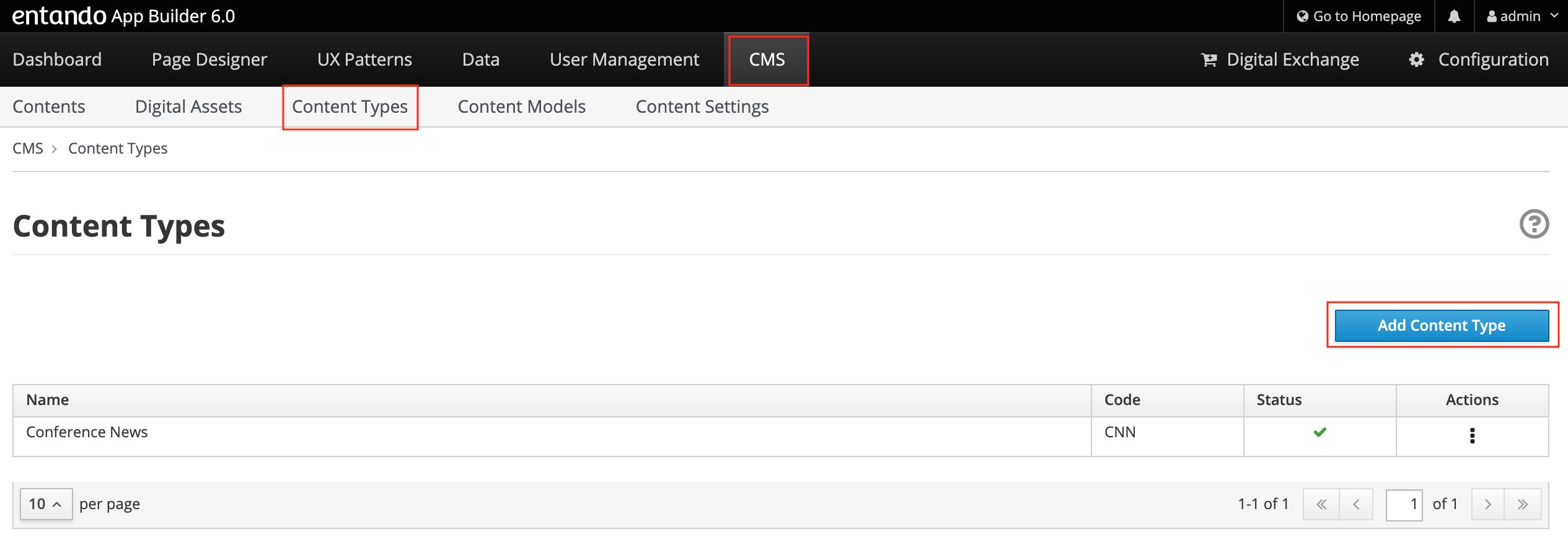Click Go to Homepage link
The width and height of the screenshot is (1568, 550).
[1359, 17]
